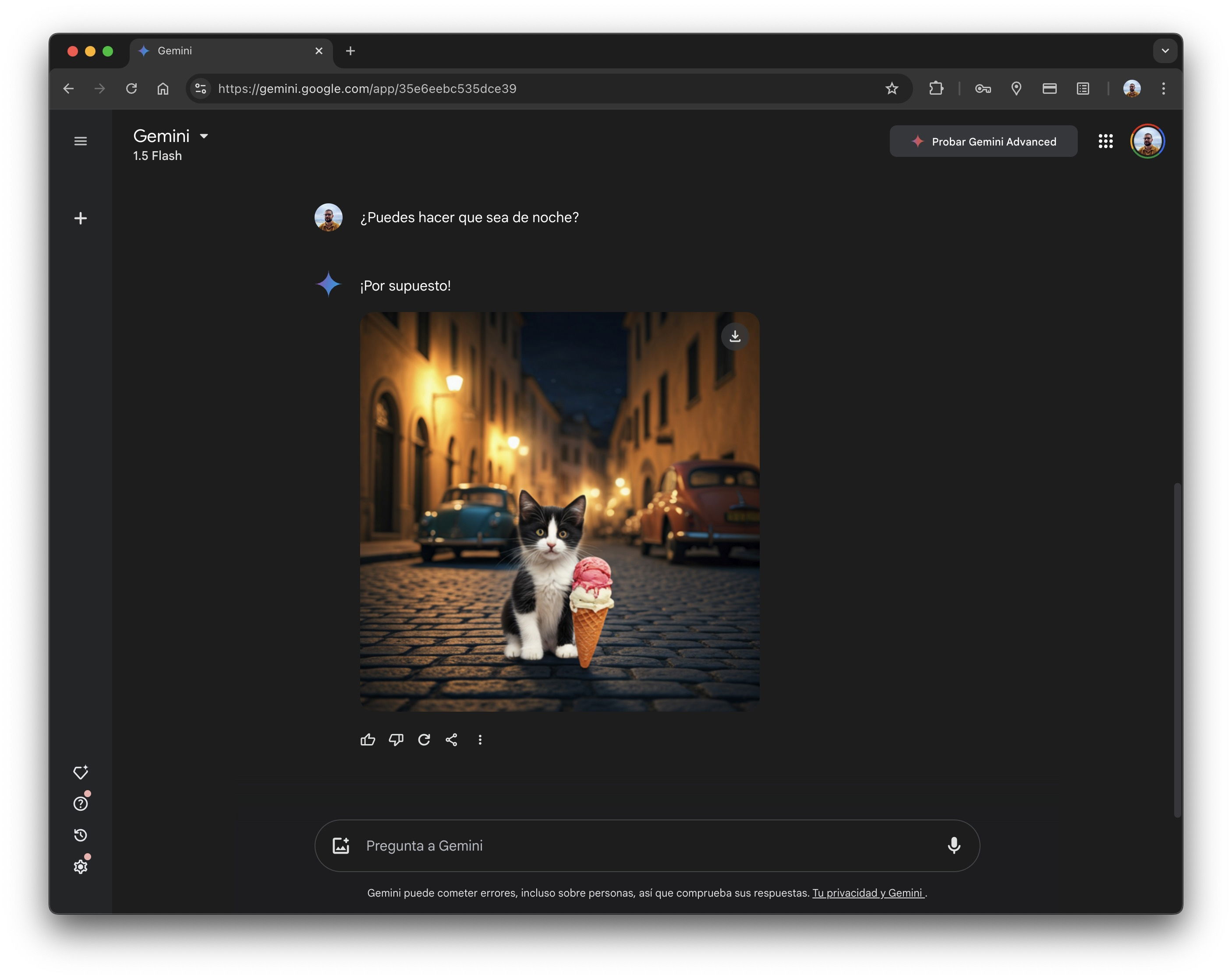Viewport: 1232px width, 979px height.
Task: Select the text "¿Puedes hacer que sea de noche?"
Action: click(x=469, y=217)
